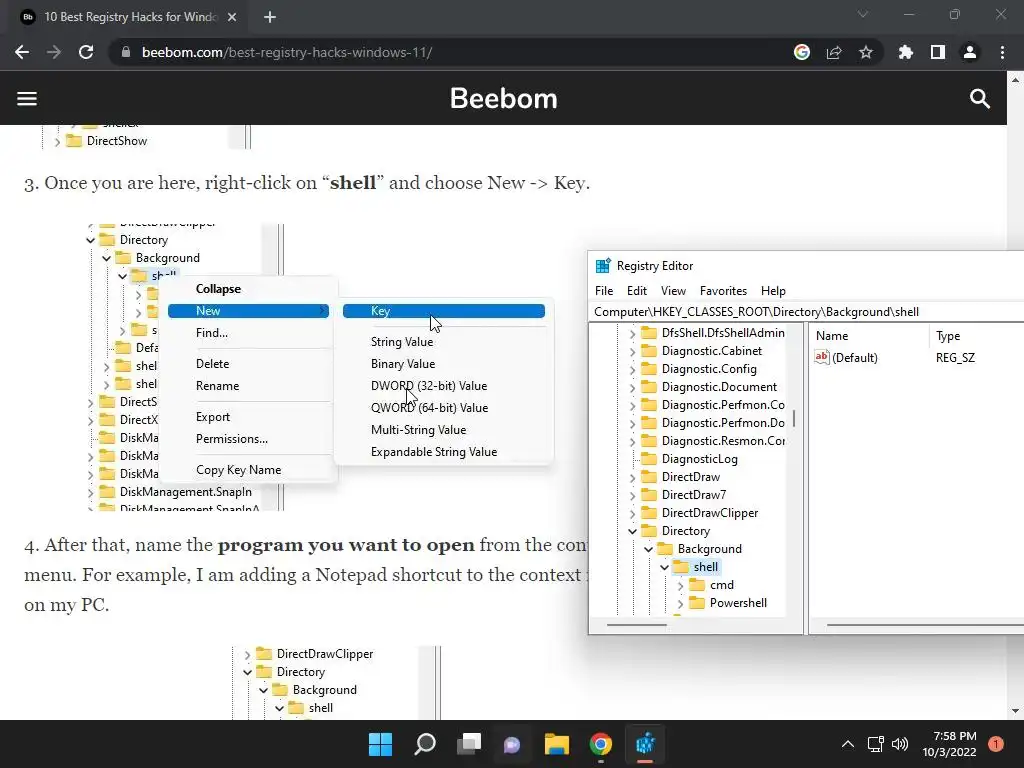The image size is (1024, 768).
Task: Expand the Diagnostic.Cabinet key
Action: click(632, 351)
